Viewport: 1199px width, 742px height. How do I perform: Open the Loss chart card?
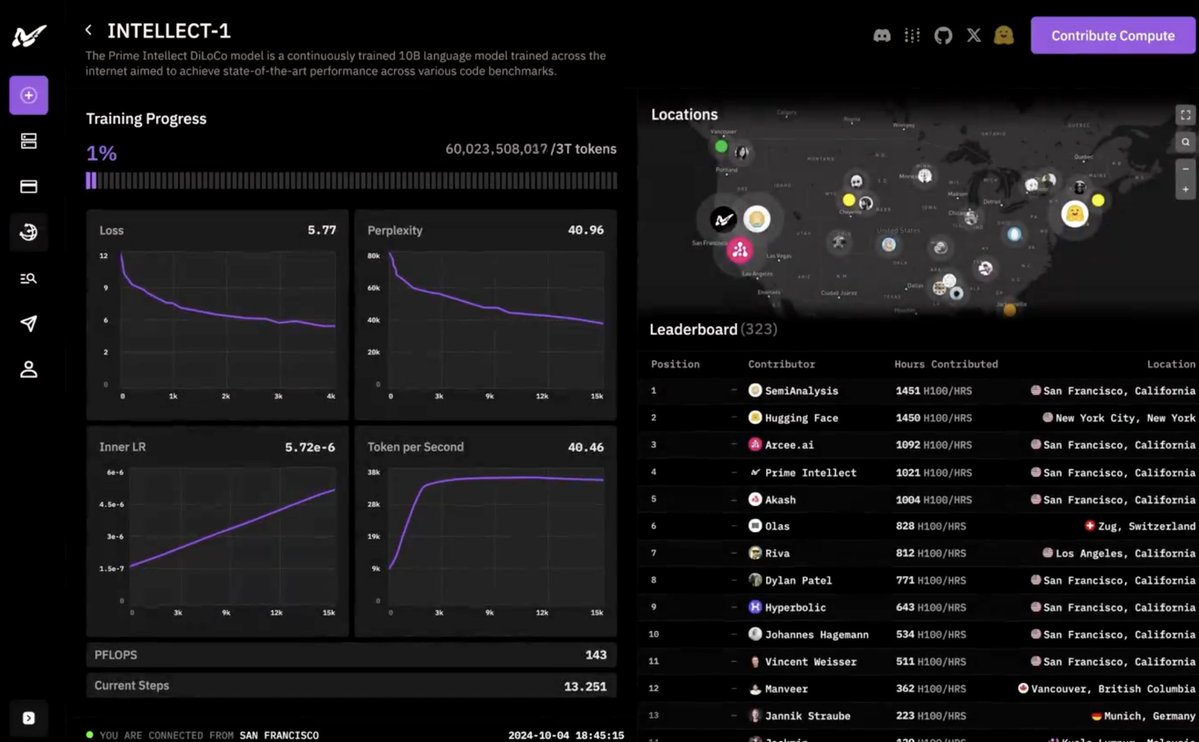click(217, 315)
